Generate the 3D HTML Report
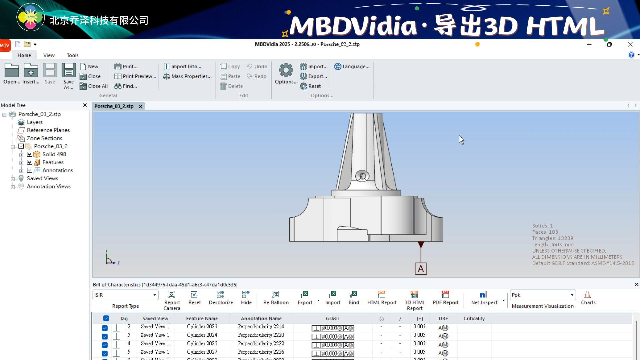This screenshot has height=360, width=640. pos(414,300)
